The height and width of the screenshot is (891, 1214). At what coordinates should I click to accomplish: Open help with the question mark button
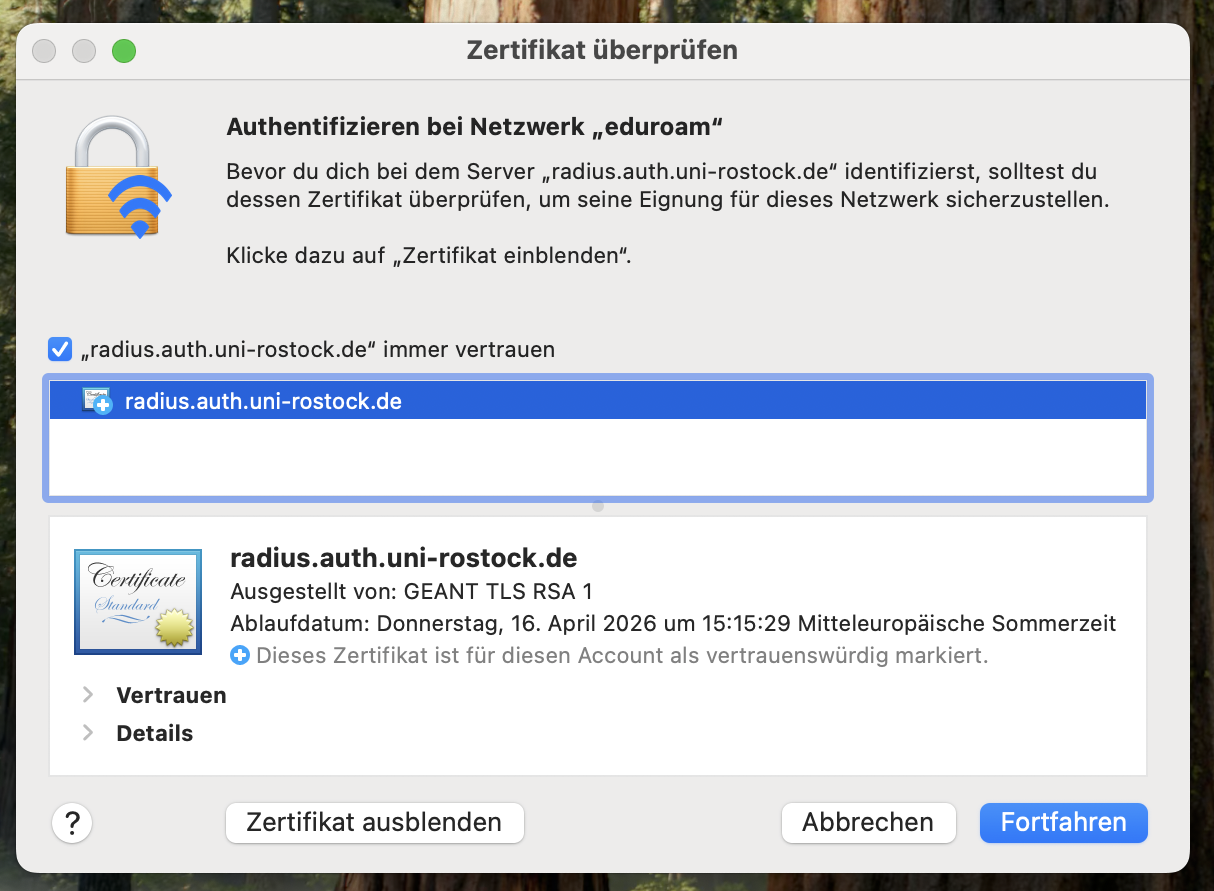point(72,823)
